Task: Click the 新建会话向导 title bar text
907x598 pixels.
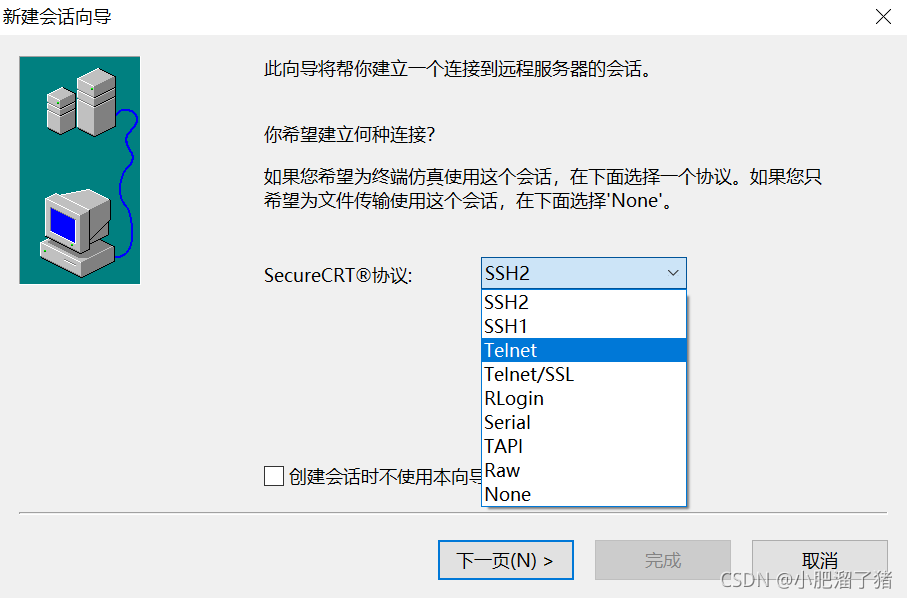Action: tap(57, 17)
